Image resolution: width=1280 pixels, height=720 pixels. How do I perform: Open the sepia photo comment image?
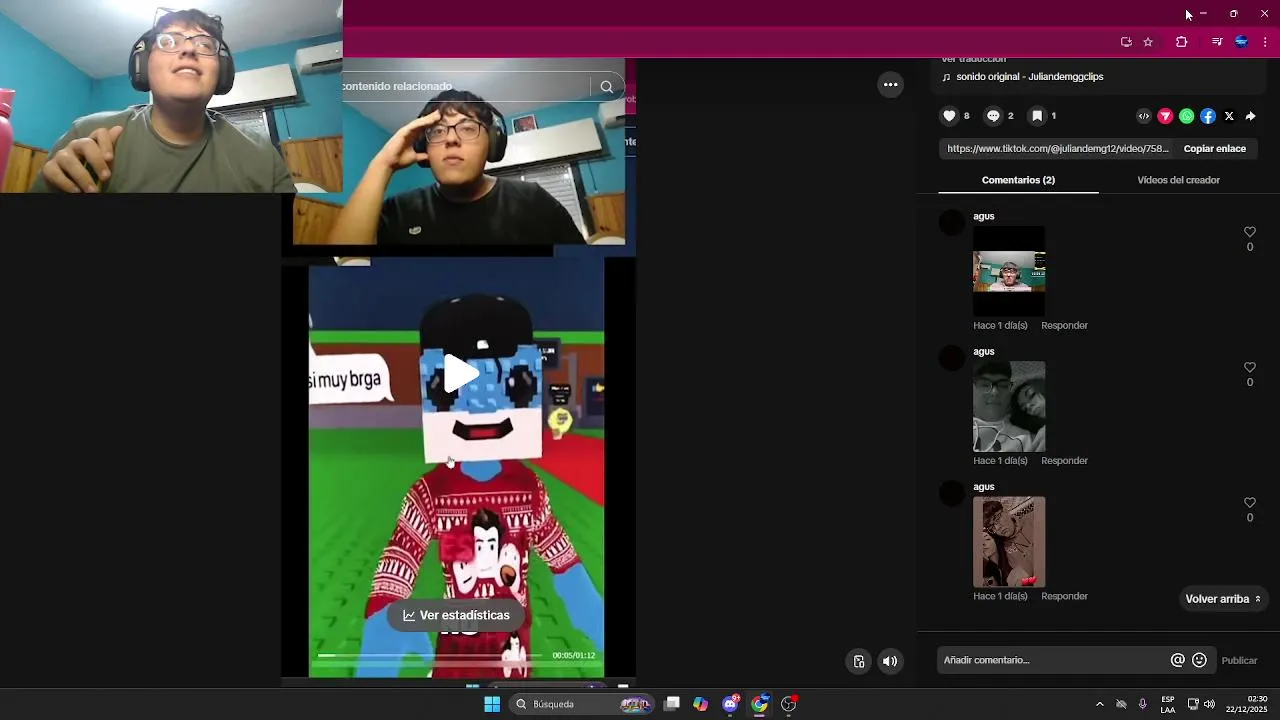click(1009, 542)
